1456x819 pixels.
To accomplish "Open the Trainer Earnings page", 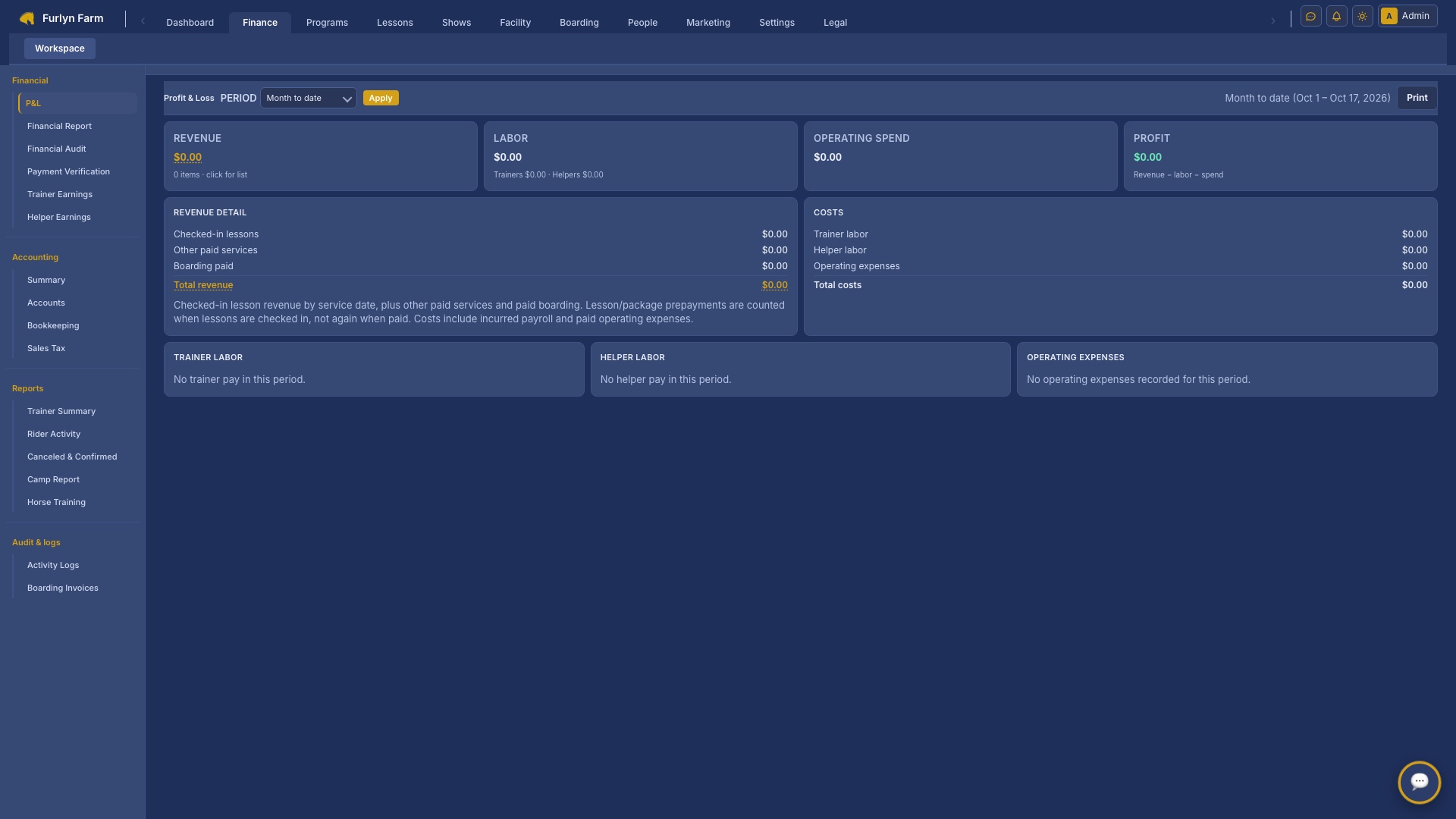I will 76,194.
